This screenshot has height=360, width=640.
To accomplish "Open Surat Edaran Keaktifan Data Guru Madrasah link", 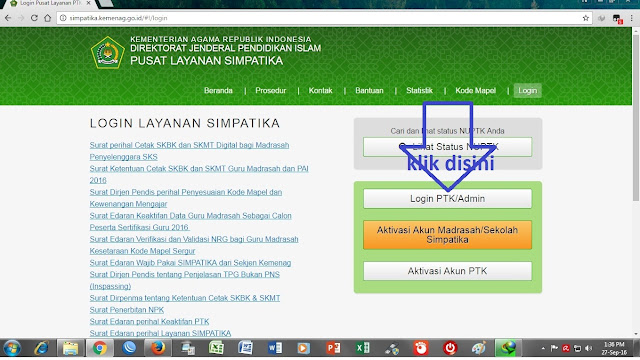I will [x=191, y=221].
